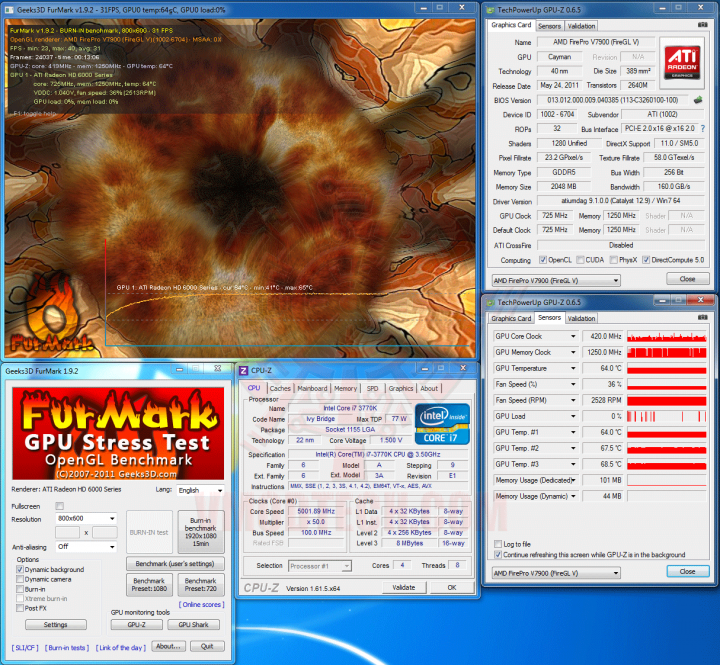The image size is (720, 665).
Task: Click the GPU Temperature sensor graph
Action: coord(667,368)
